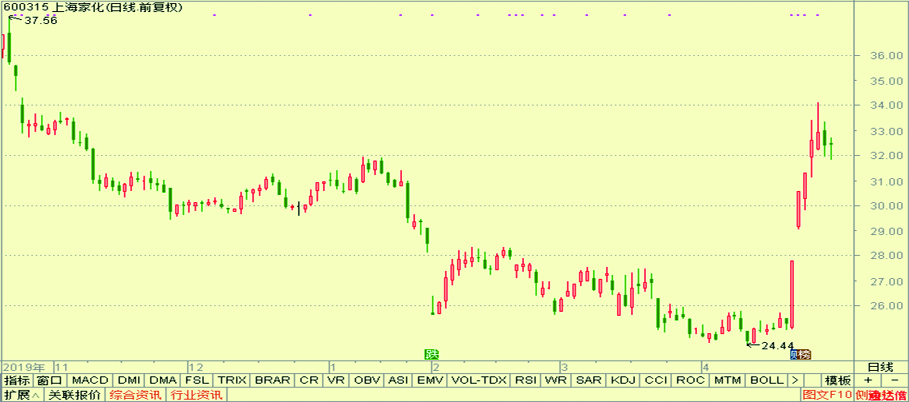Choose the CCI indicator tab
Screen dimensions: 909x402
coord(656,381)
